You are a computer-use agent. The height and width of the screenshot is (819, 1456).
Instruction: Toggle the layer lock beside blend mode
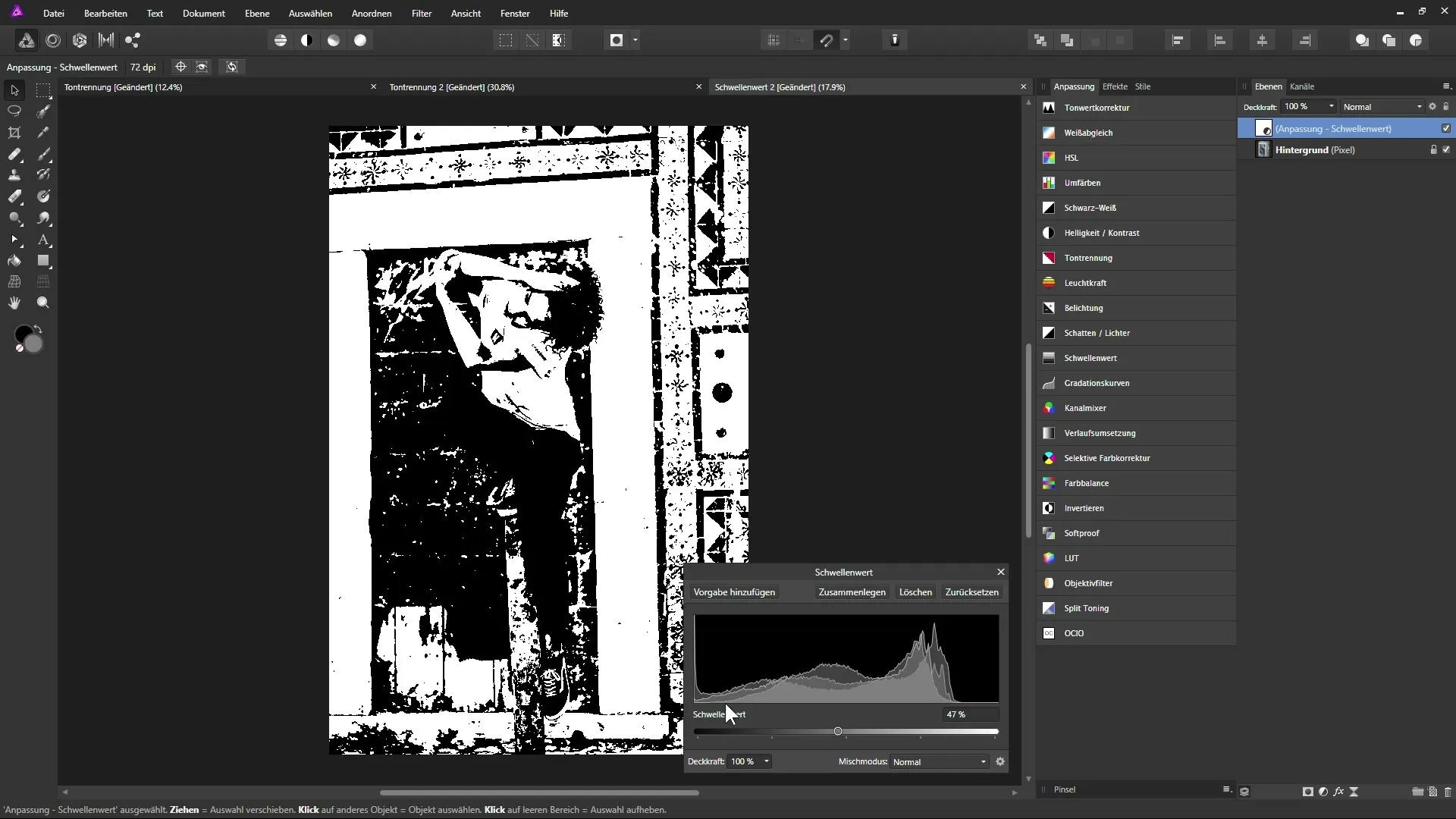tap(1446, 107)
